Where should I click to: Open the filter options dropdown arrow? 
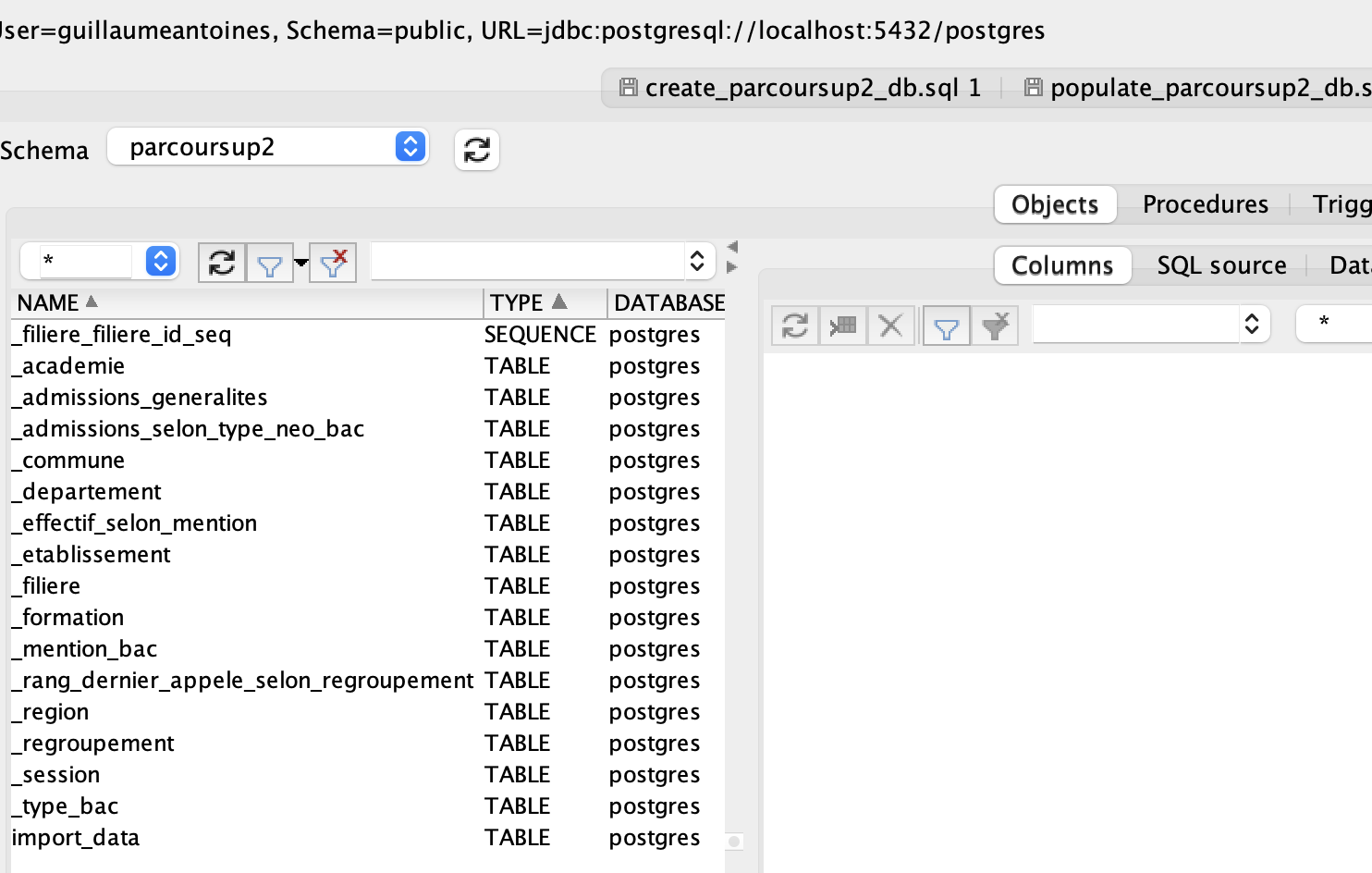pyautogui.click(x=300, y=264)
